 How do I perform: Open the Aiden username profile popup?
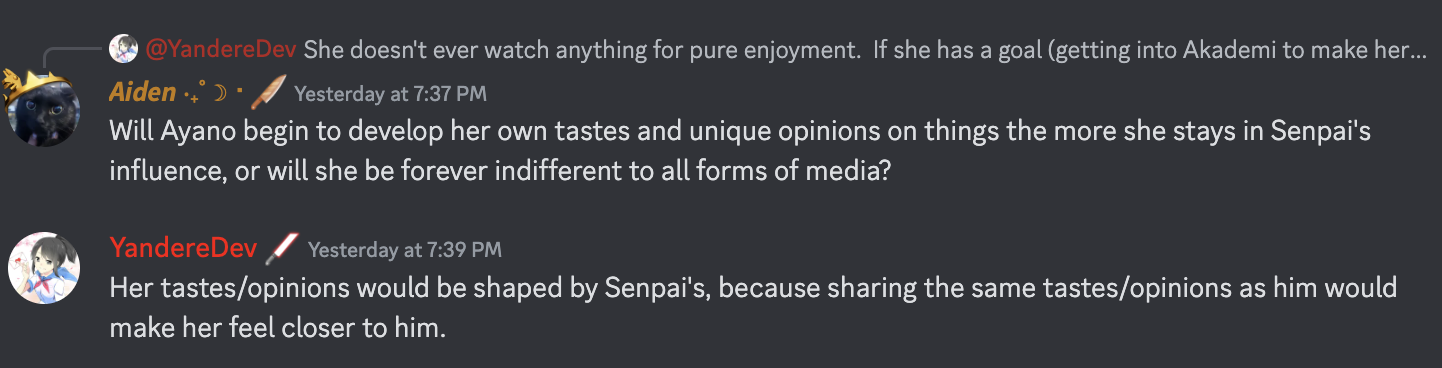click(142, 93)
